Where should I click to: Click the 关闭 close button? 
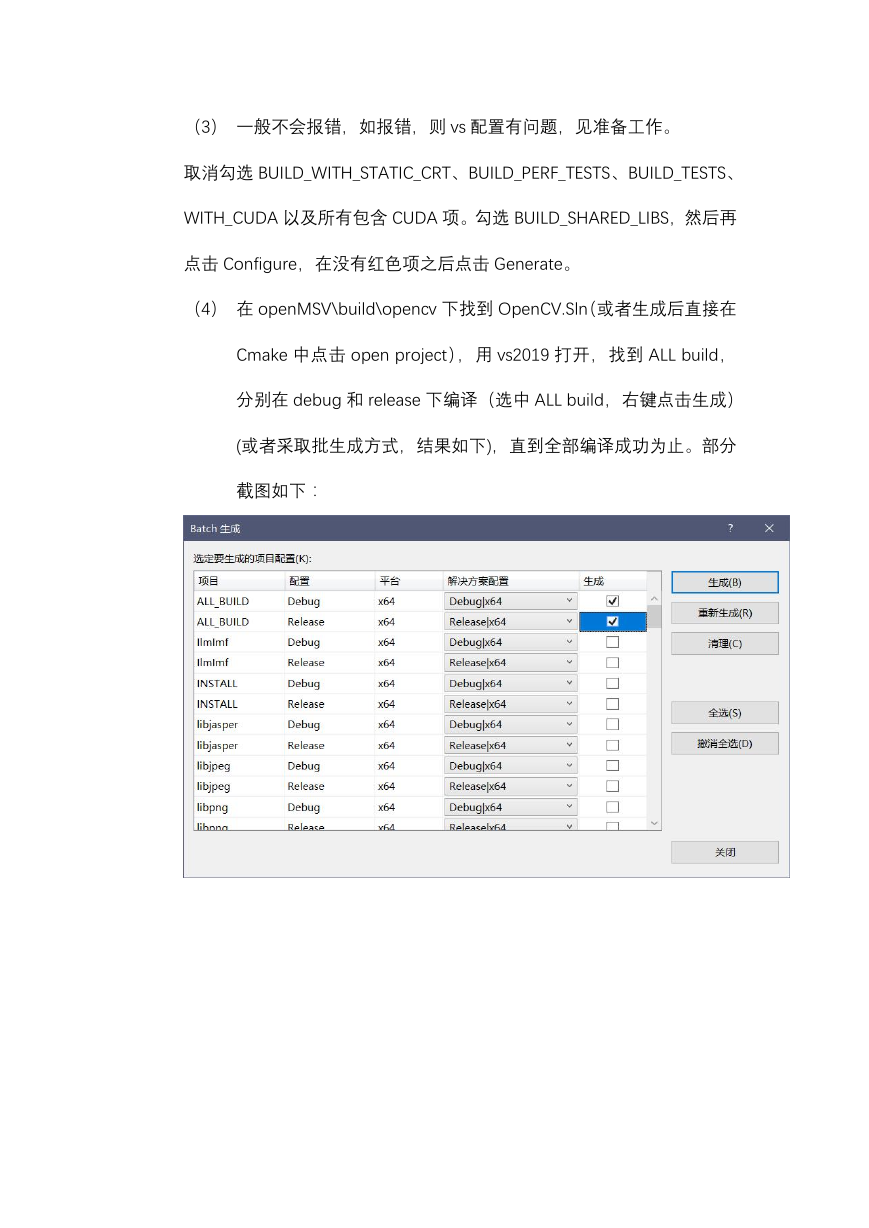point(725,852)
